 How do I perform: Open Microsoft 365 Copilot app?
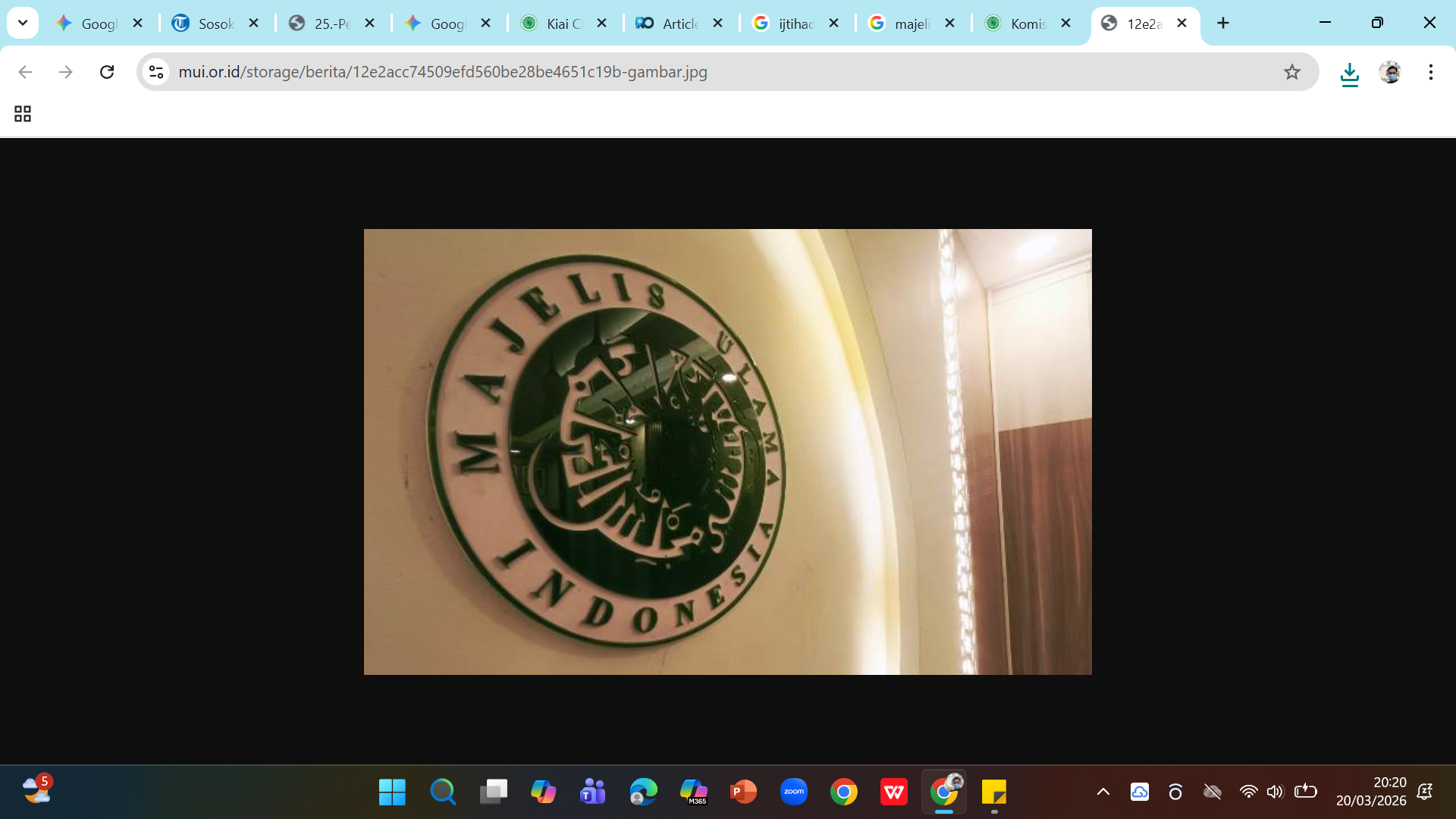coord(694,792)
